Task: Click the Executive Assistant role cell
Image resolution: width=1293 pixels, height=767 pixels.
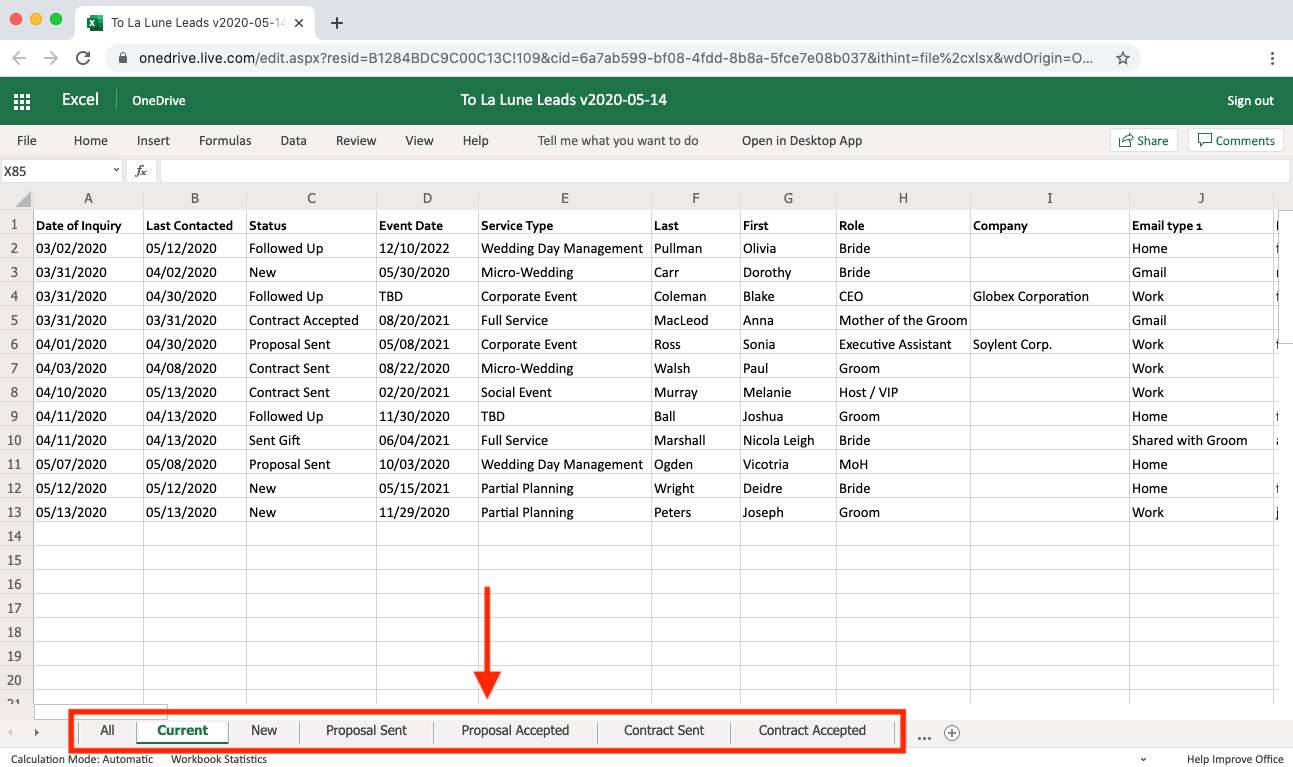Action: pyautogui.click(x=903, y=344)
